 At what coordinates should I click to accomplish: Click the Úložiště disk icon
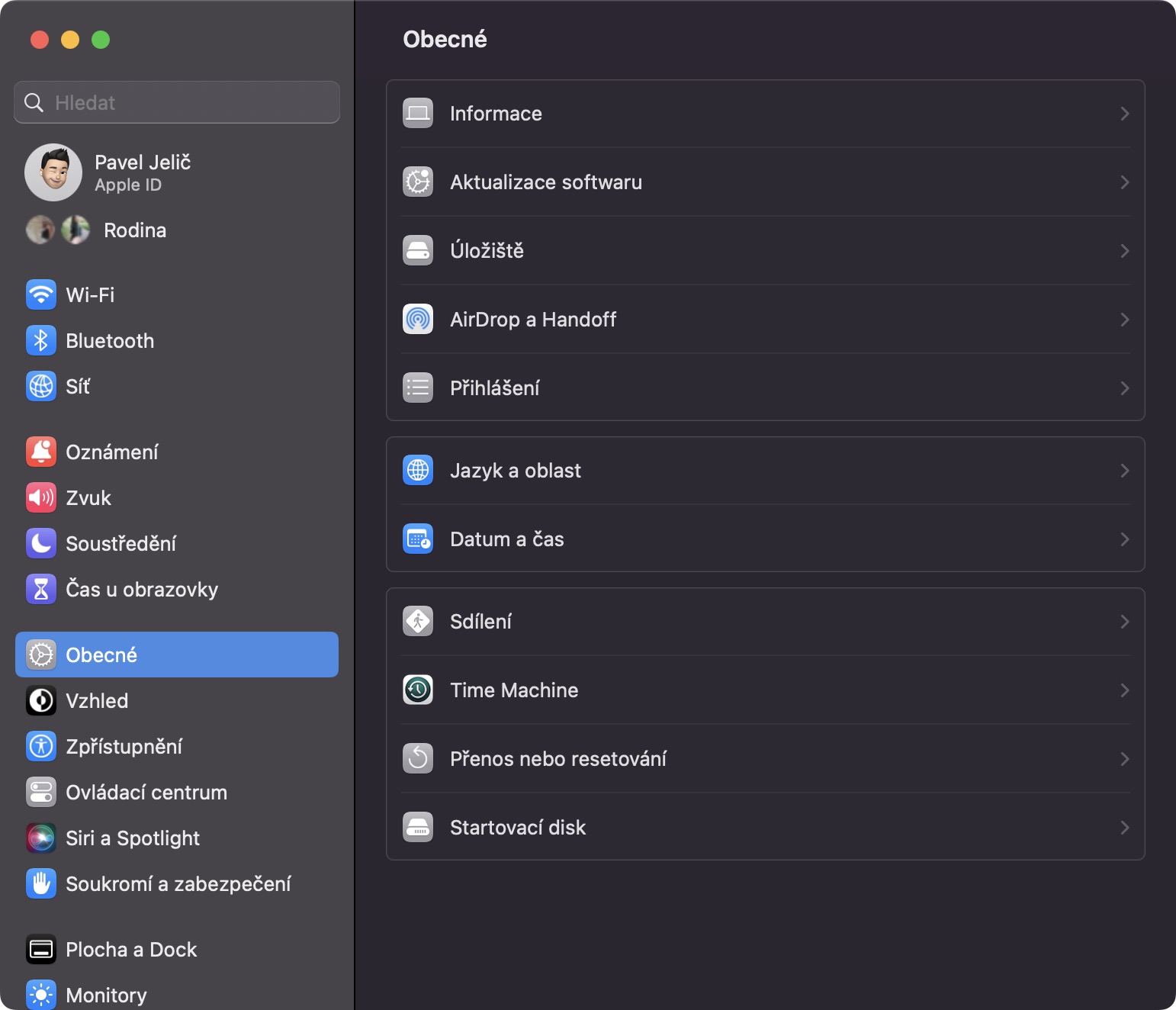pyautogui.click(x=418, y=251)
